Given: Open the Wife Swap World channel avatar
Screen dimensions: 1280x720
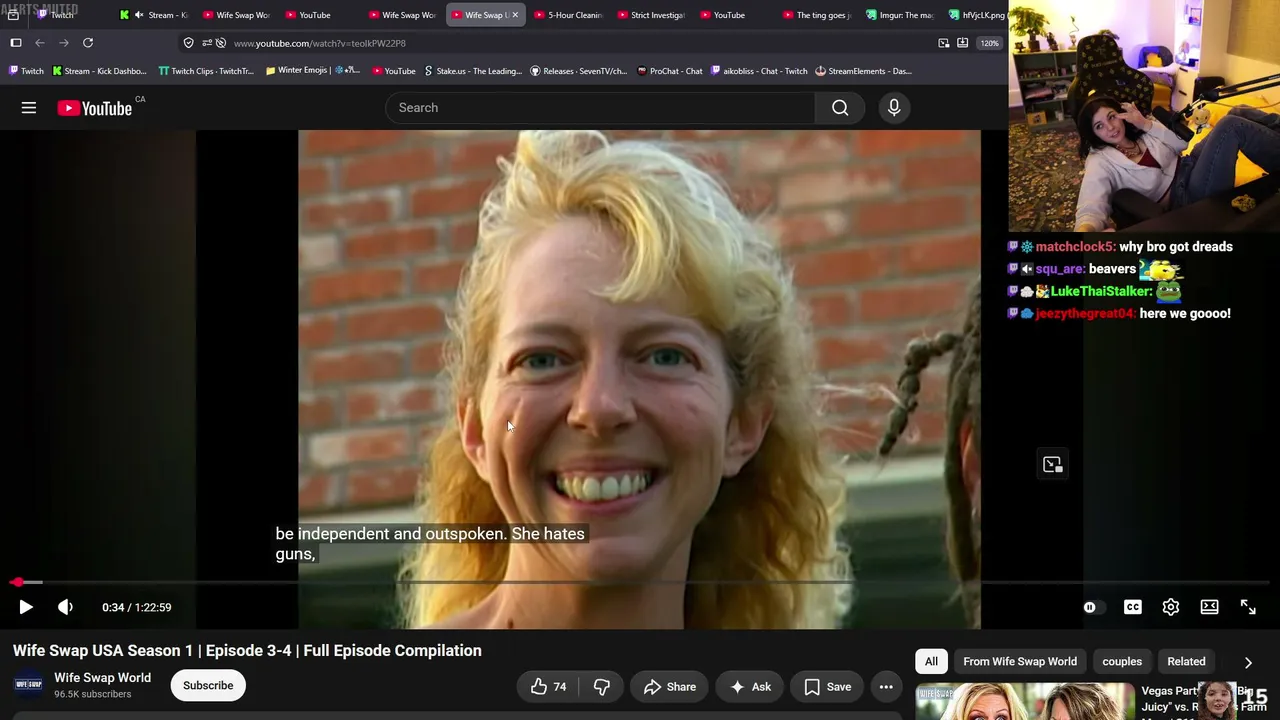Looking at the screenshot, I should [28, 685].
